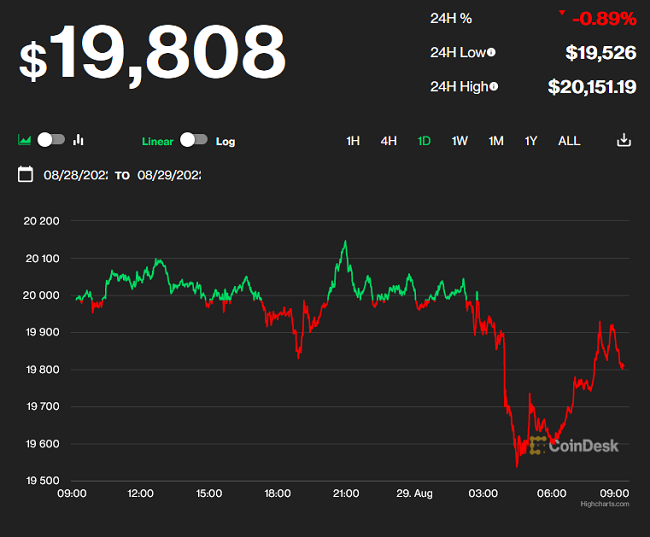View the 1Y price history

pyautogui.click(x=531, y=141)
